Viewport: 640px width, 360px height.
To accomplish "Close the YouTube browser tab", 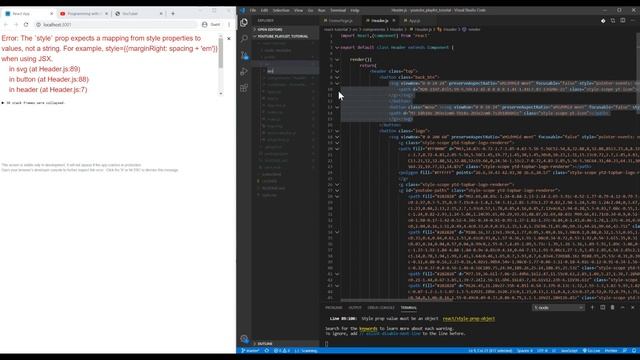I will tap(161, 13).
